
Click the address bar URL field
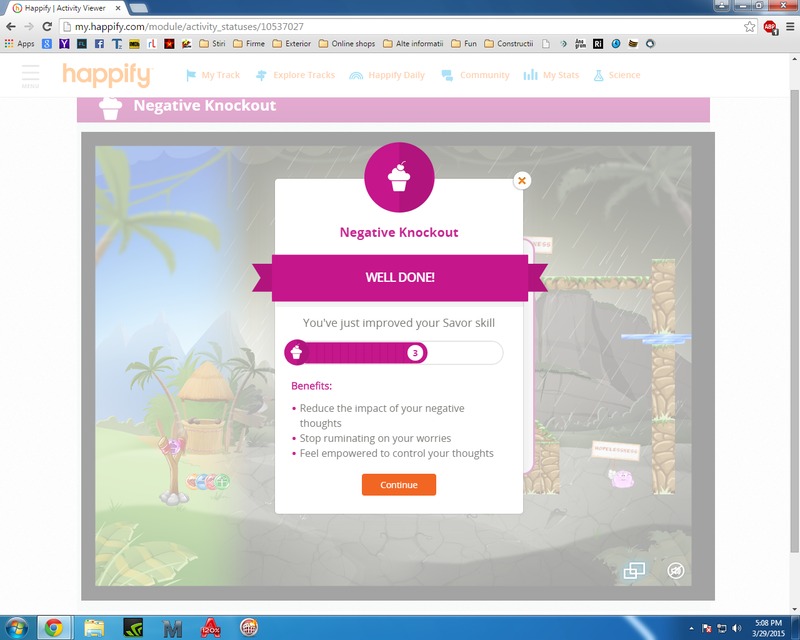click(408, 27)
